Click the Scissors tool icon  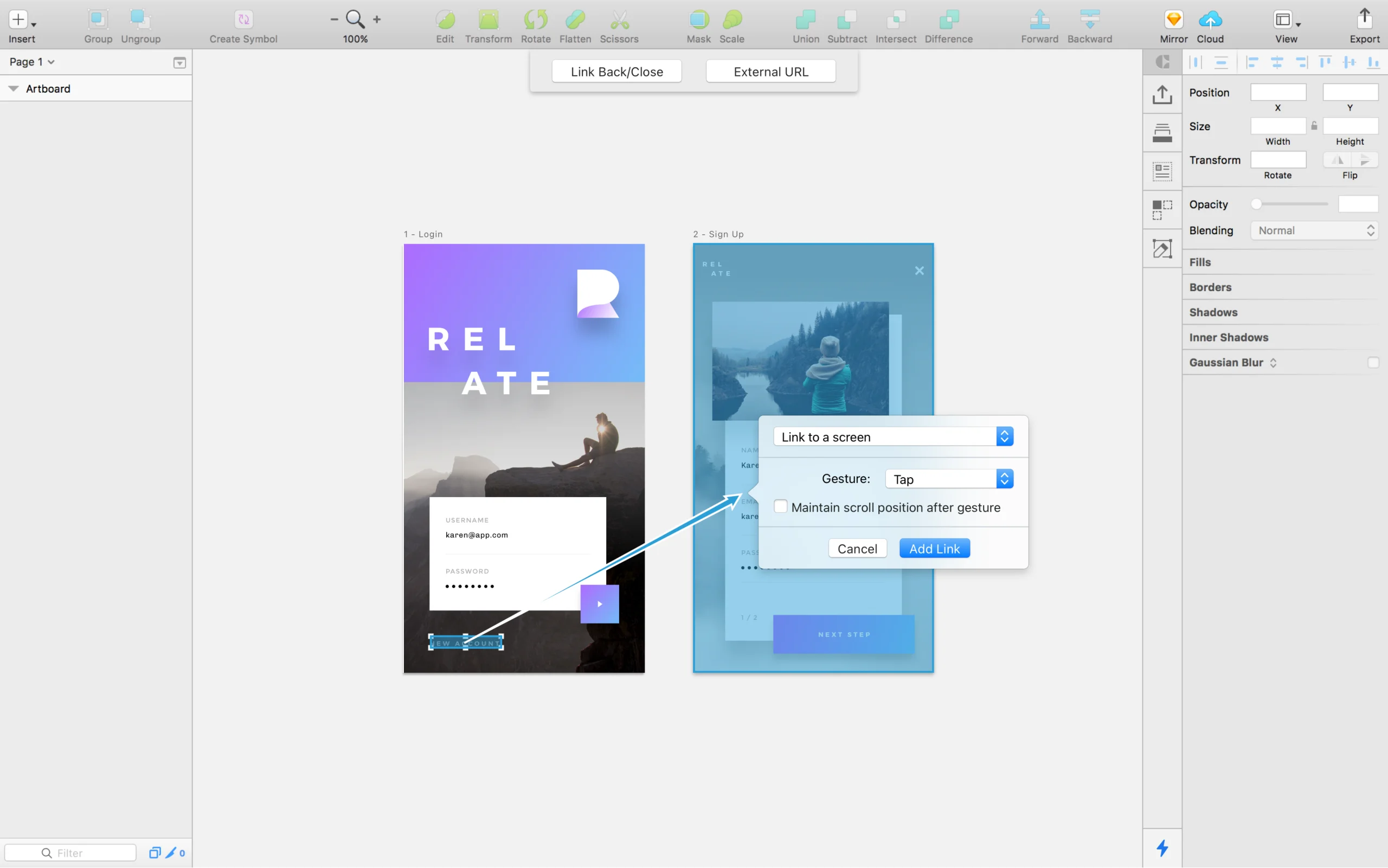[x=619, y=20]
